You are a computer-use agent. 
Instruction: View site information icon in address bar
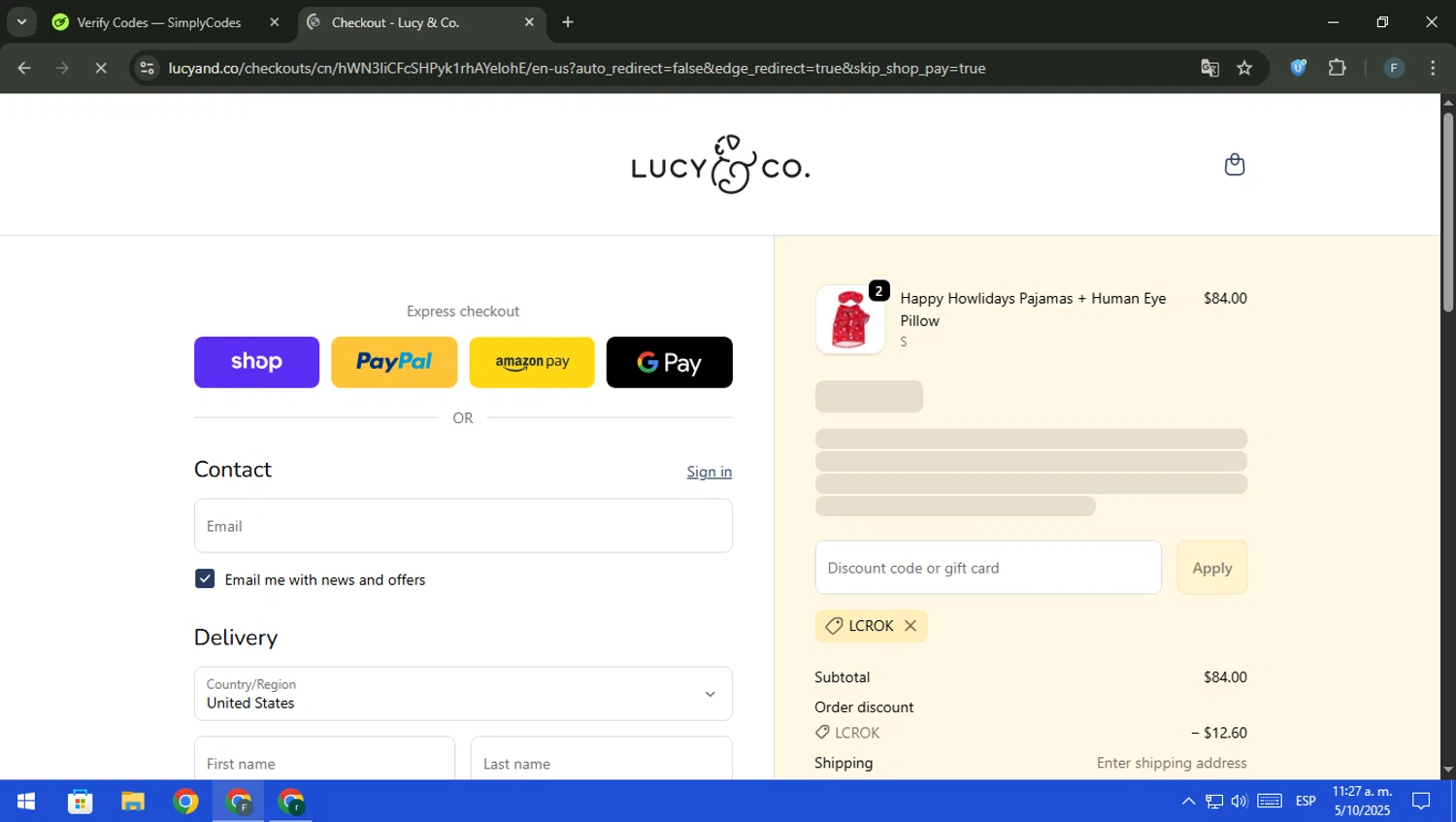pos(147,68)
